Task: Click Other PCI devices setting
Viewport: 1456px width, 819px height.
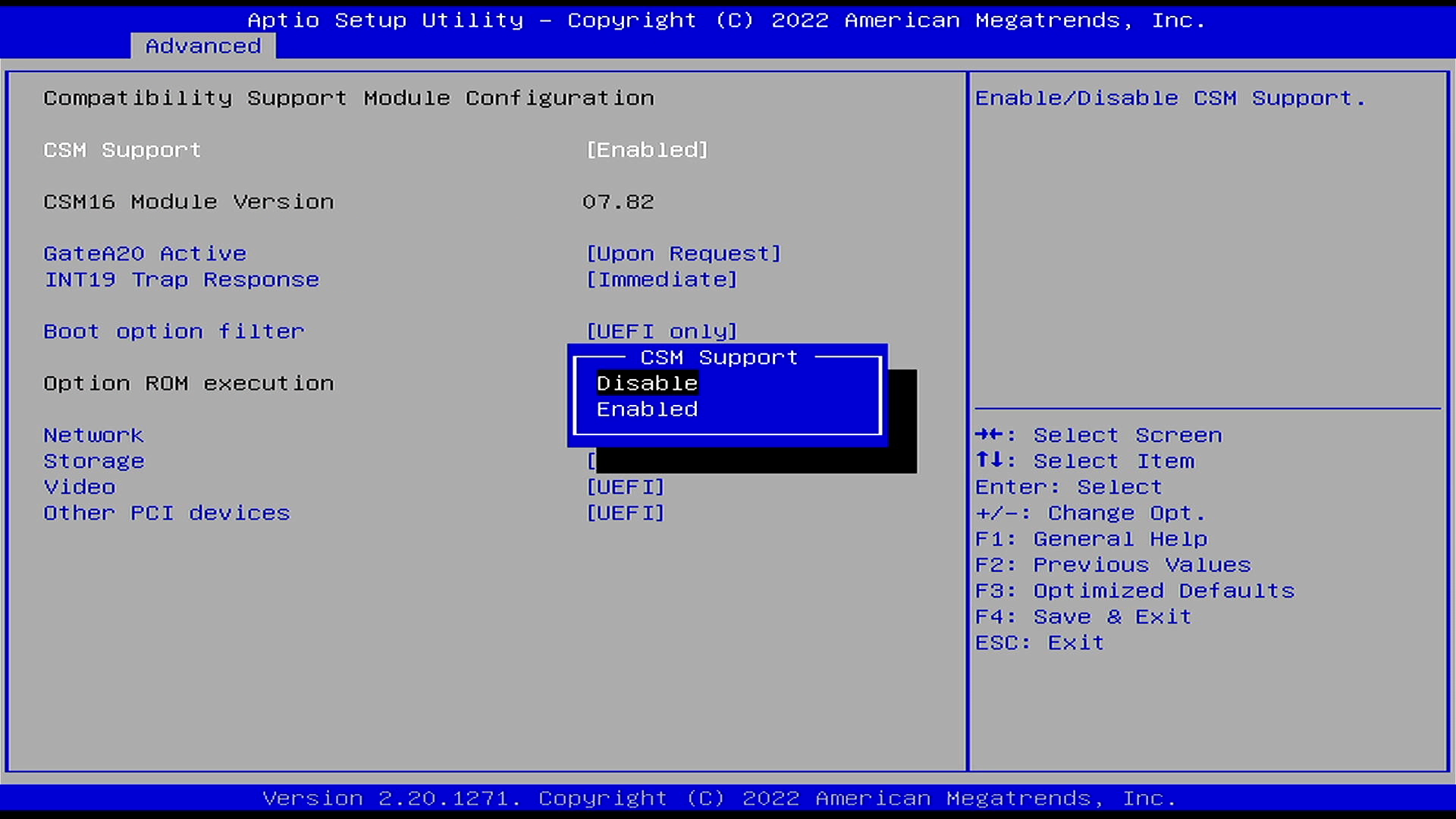Action: click(x=166, y=513)
